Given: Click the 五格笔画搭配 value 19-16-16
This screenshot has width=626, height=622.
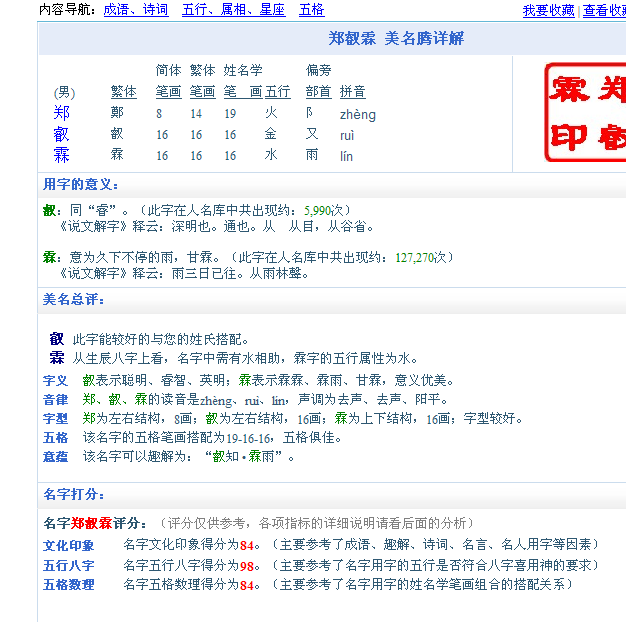Looking at the screenshot, I should pyautogui.click(x=248, y=439).
